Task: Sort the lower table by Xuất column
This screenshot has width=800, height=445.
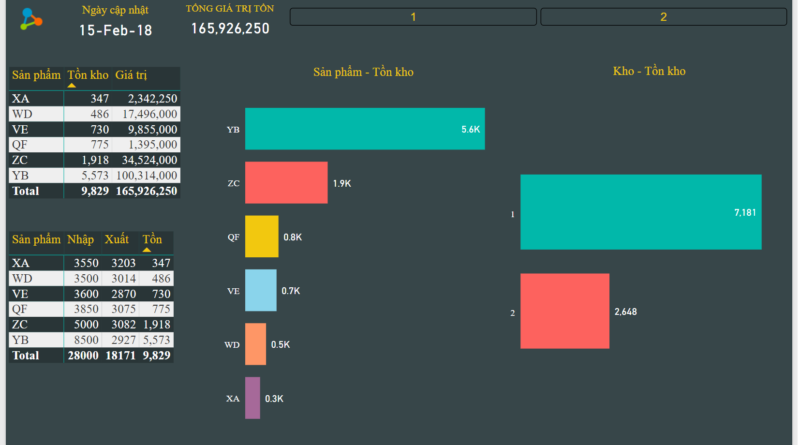Action: click(x=117, y=240)
